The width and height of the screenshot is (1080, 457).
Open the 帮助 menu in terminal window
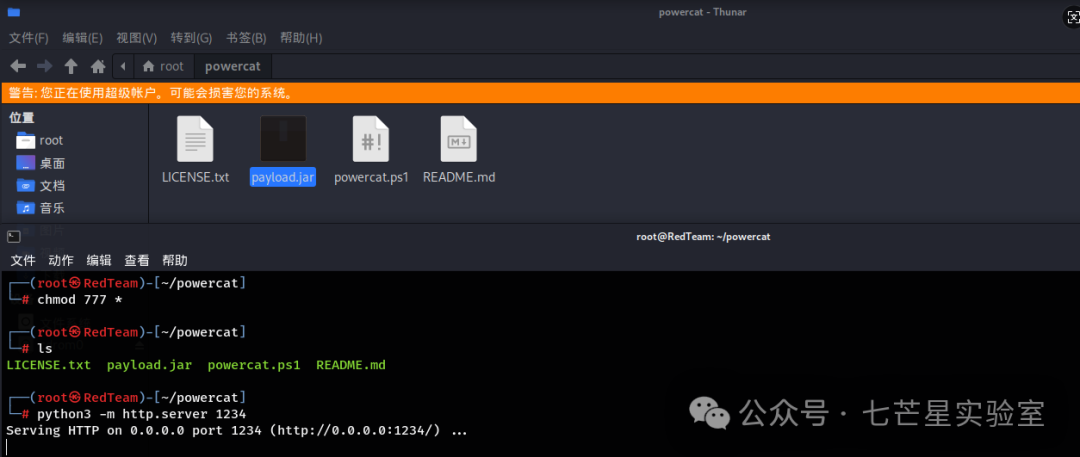point(174,261)
